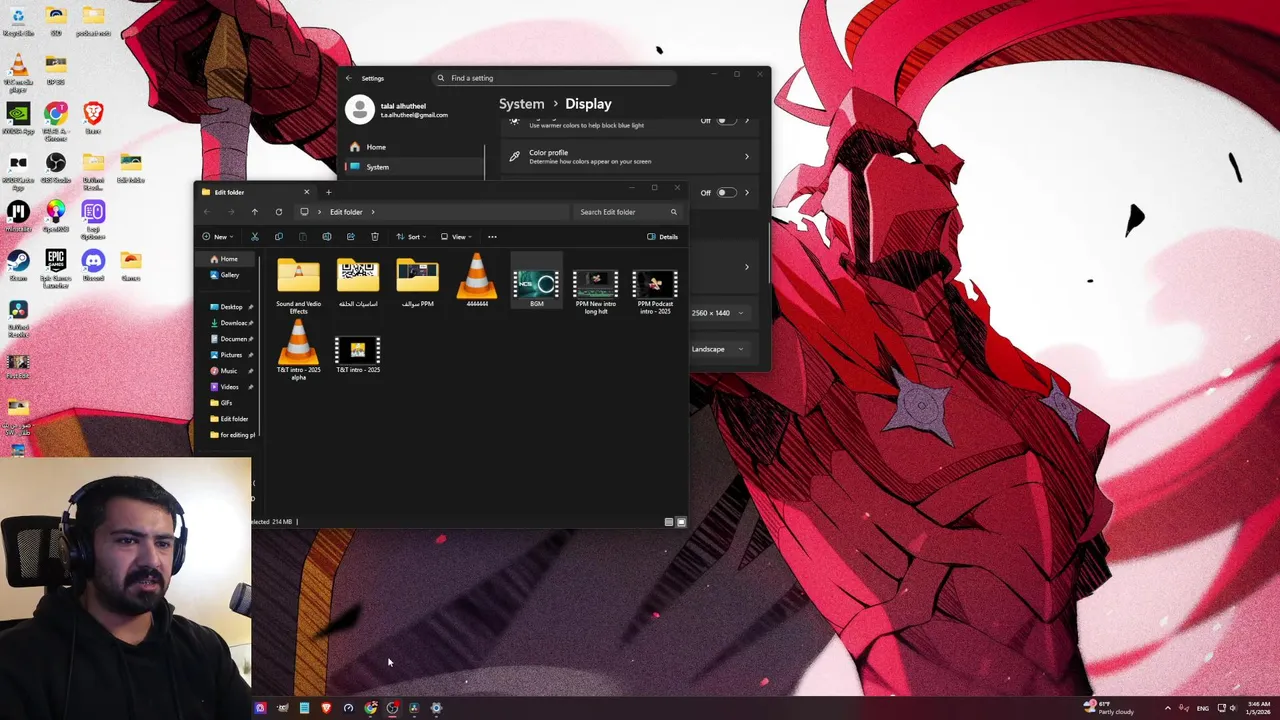Image resolution: width=1280 pixels, height=720 pixels.
Task: Toggle the Night light switch in Settings
Action: (x=726, y=120)
